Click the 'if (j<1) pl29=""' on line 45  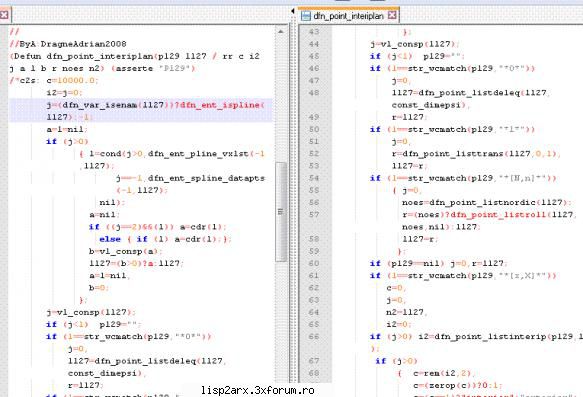pyautogui.click(x=417, y=56)
